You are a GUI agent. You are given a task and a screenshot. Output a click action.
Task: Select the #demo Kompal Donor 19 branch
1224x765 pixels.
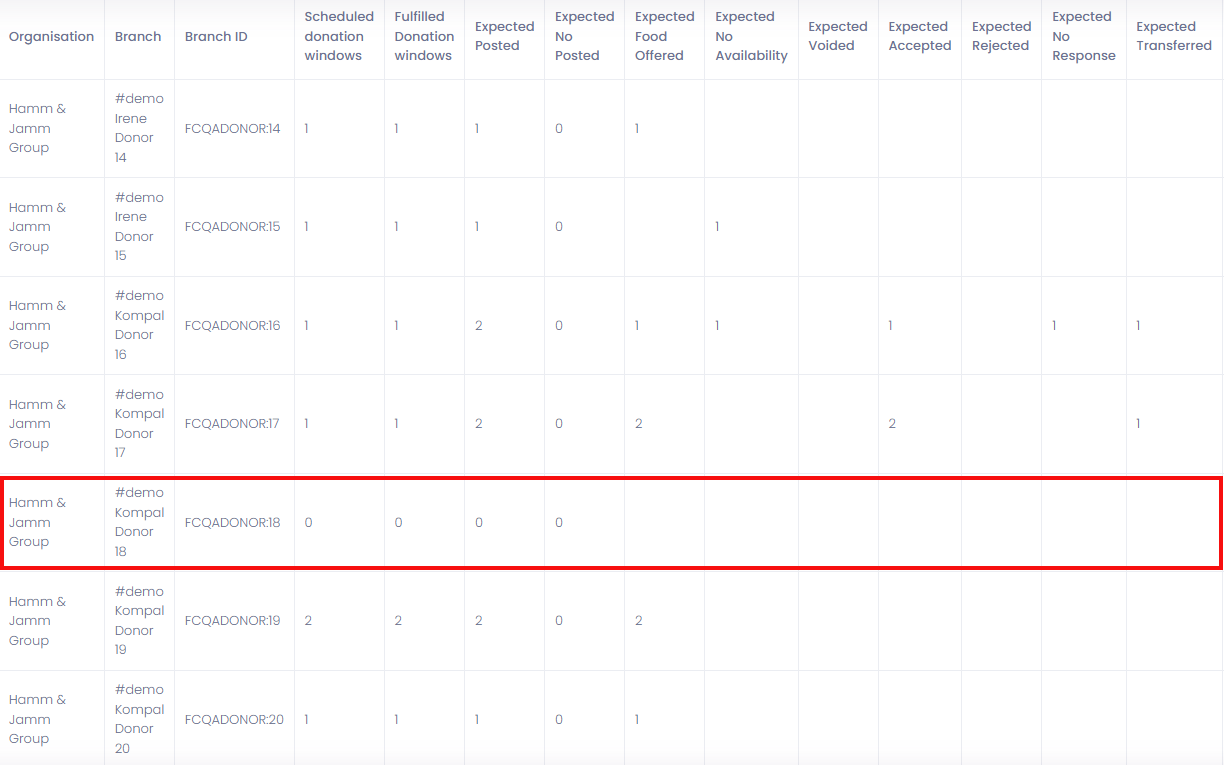tap(139, 621)
